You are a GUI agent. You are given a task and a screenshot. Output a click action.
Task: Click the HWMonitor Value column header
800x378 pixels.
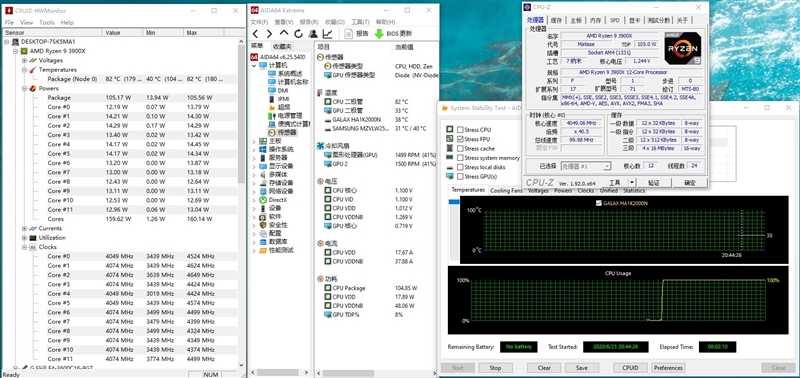122,32
